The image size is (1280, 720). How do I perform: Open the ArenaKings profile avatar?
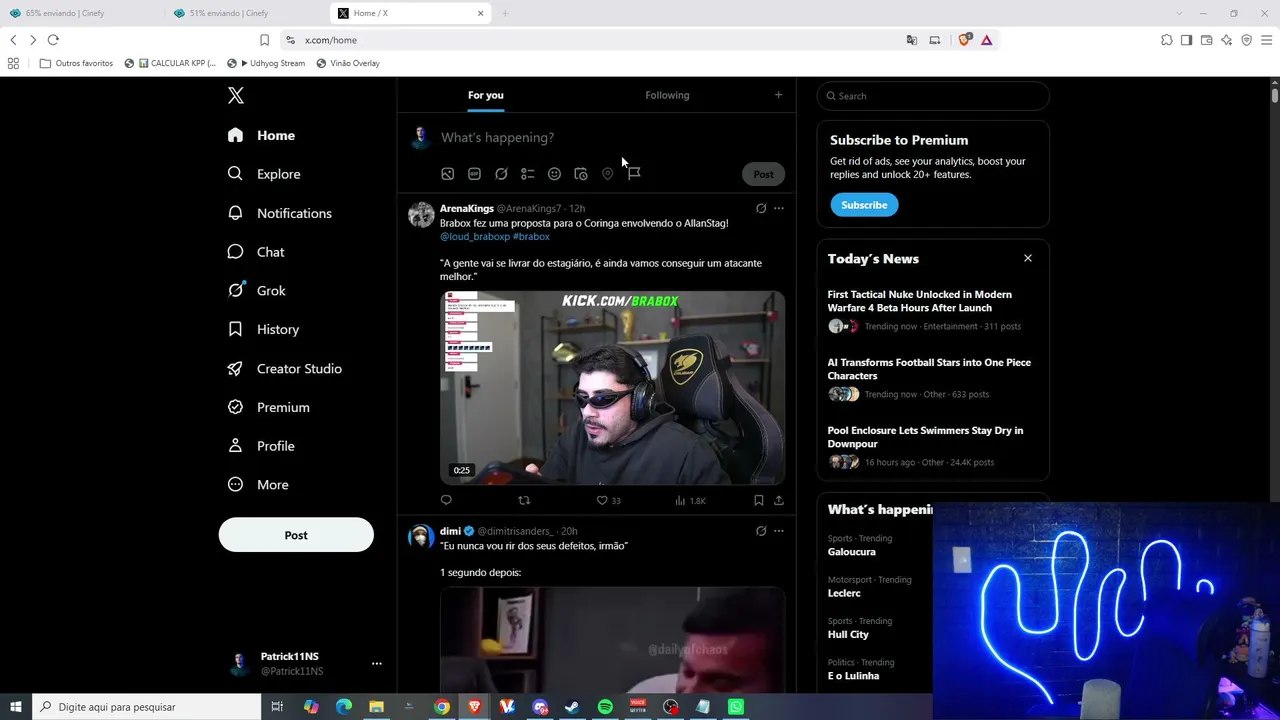(421, 215)
